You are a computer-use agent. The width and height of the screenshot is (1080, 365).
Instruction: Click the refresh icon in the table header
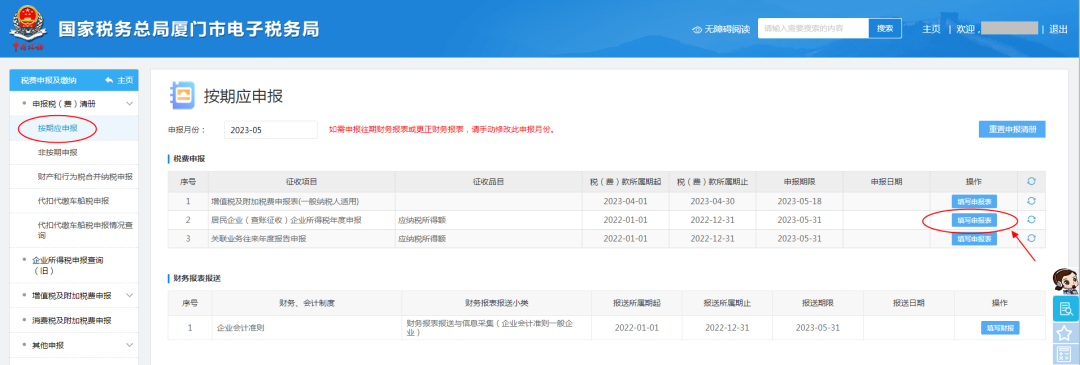coord(1031,181)
